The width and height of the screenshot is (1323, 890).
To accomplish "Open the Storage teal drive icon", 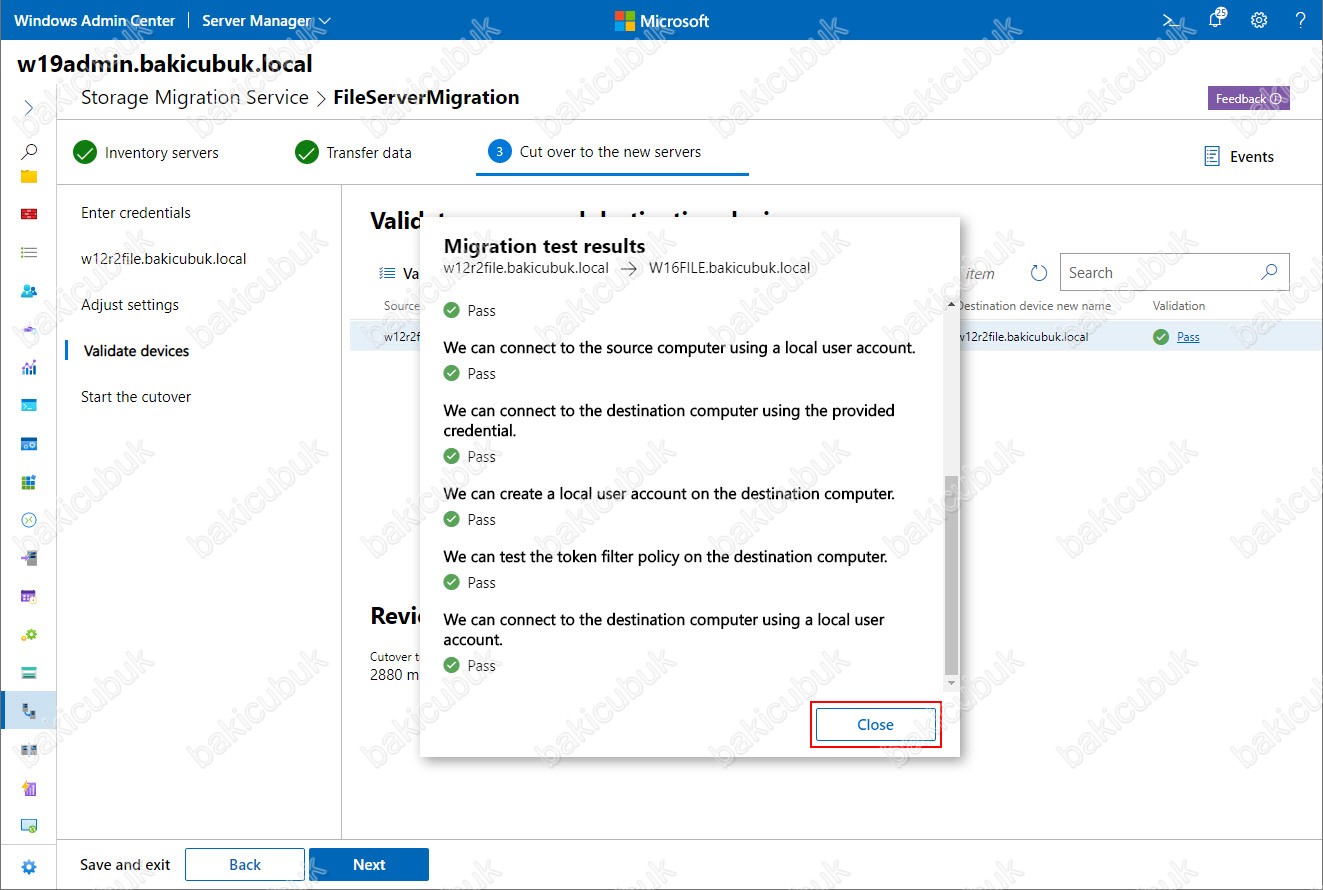I will tap(29, 672).
